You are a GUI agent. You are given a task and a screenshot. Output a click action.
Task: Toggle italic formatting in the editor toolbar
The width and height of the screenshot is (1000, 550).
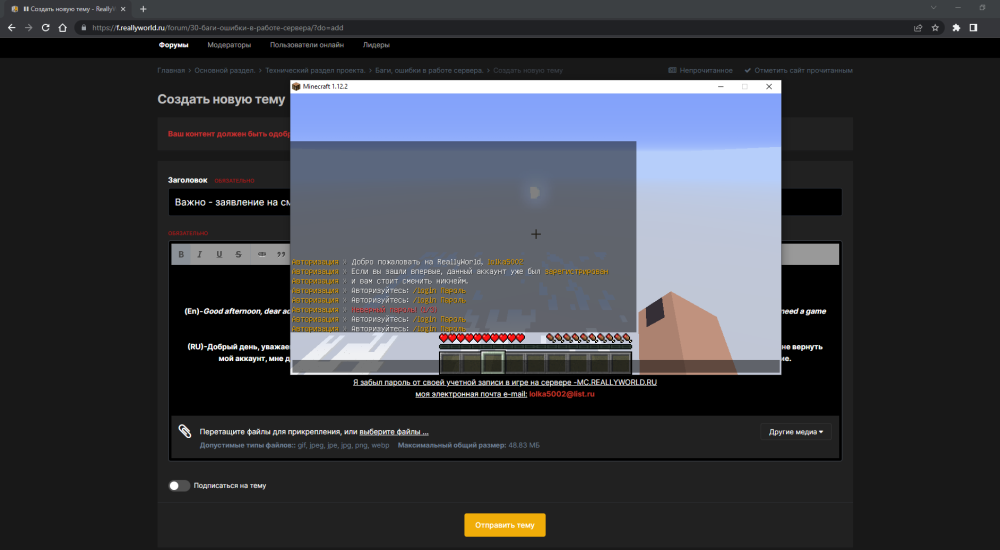[200, 254]
